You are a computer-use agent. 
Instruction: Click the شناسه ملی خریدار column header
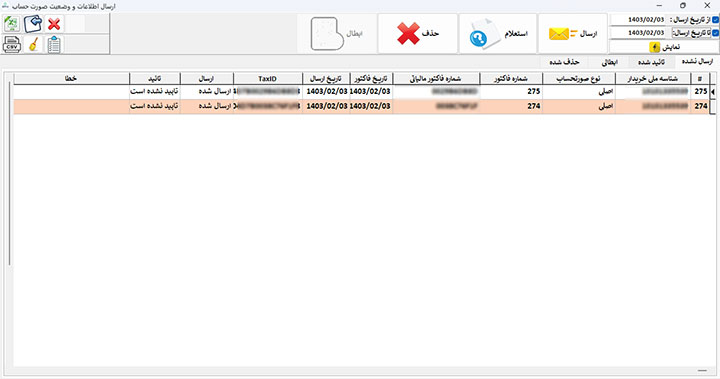click(652, 79)
